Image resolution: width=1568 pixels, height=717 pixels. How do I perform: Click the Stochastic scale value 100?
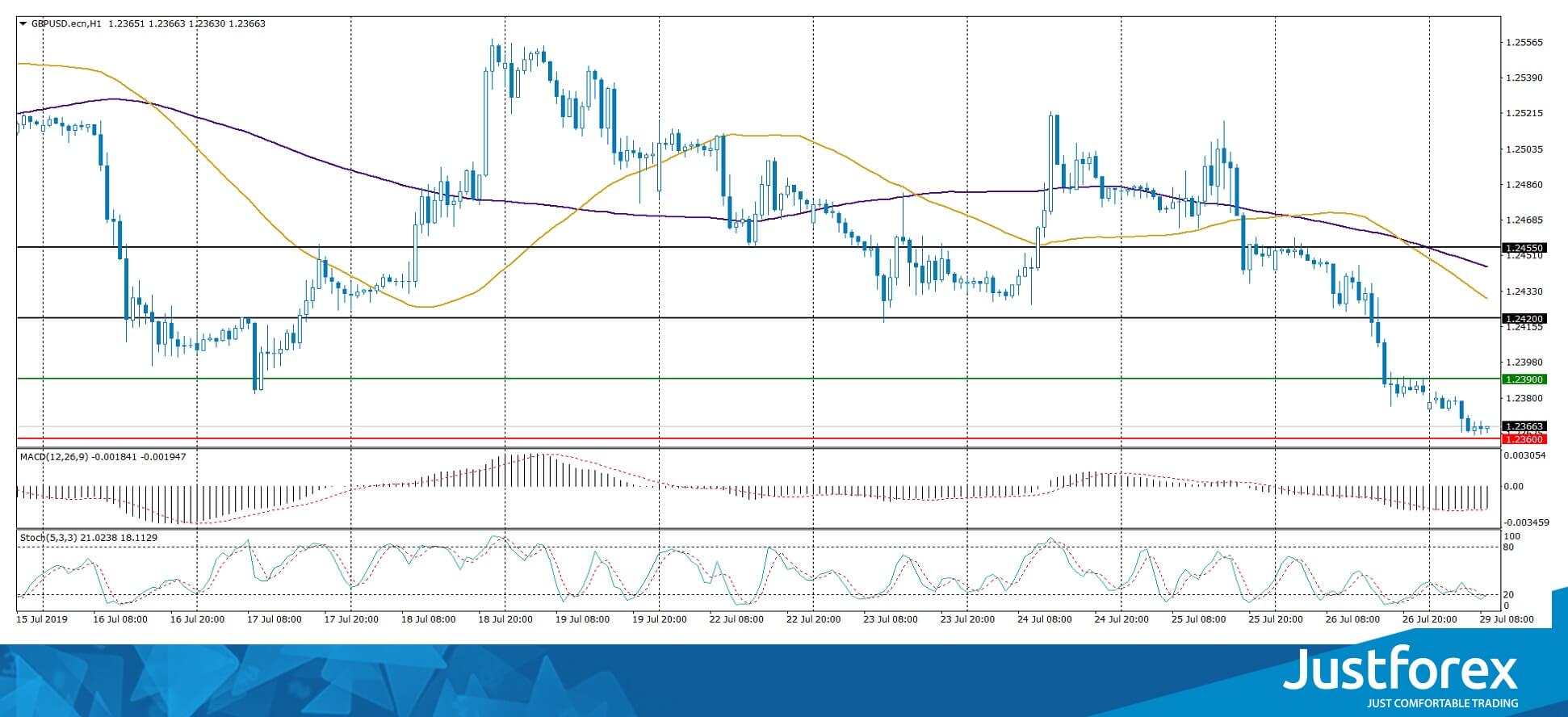tap(1513, 537)
